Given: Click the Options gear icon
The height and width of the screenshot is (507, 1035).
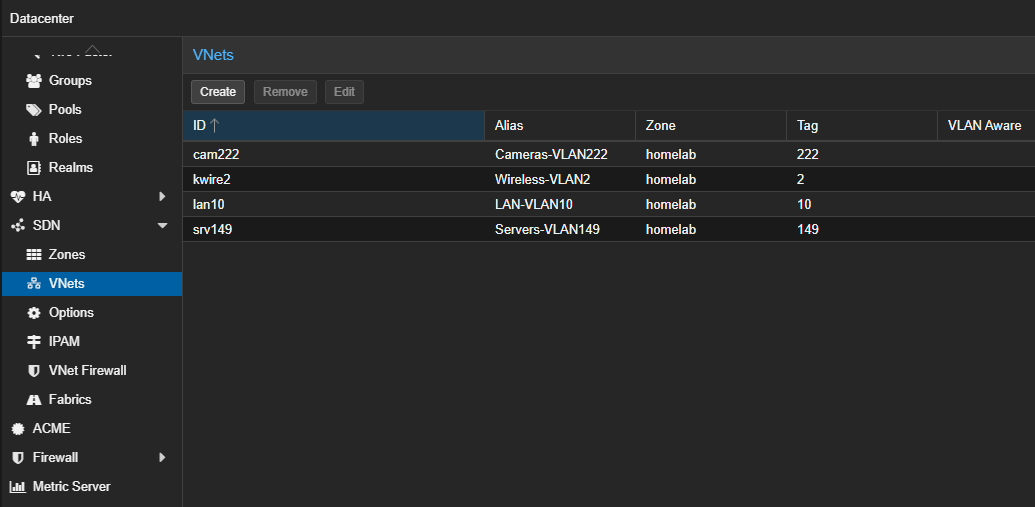Looking at the screenshot, I should pos(34,313).
